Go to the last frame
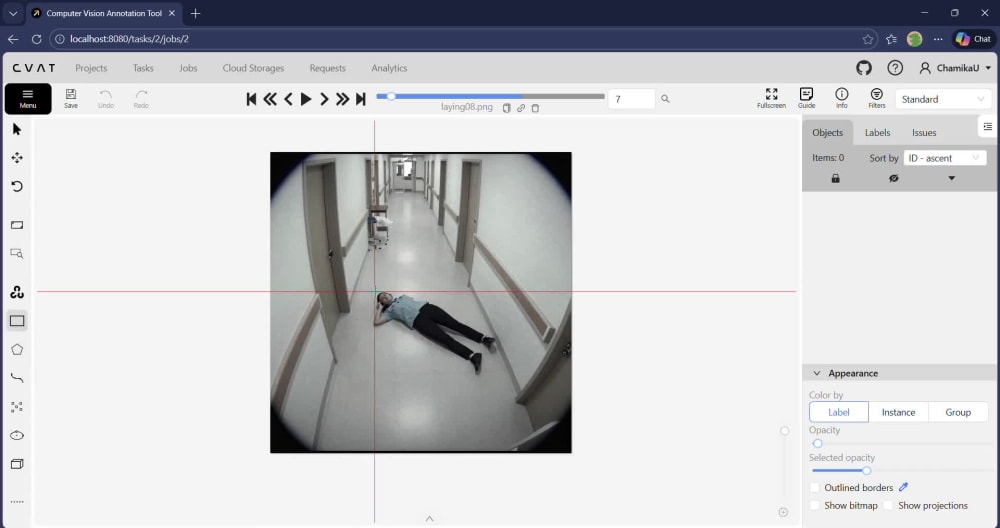Screen dimensions: 1000x528 (361, 99)
